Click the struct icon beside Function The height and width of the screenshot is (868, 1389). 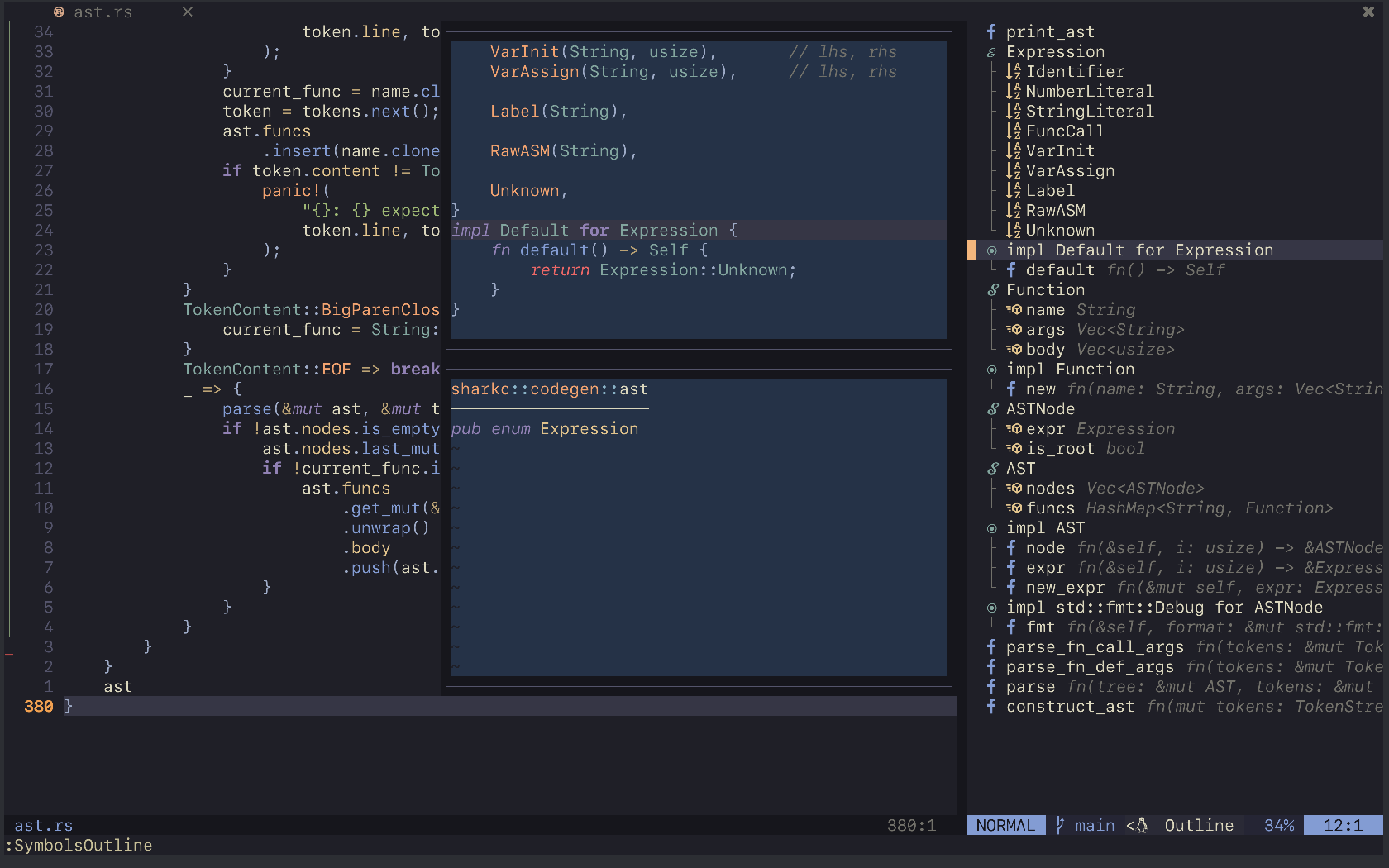[x=992, y=289]
